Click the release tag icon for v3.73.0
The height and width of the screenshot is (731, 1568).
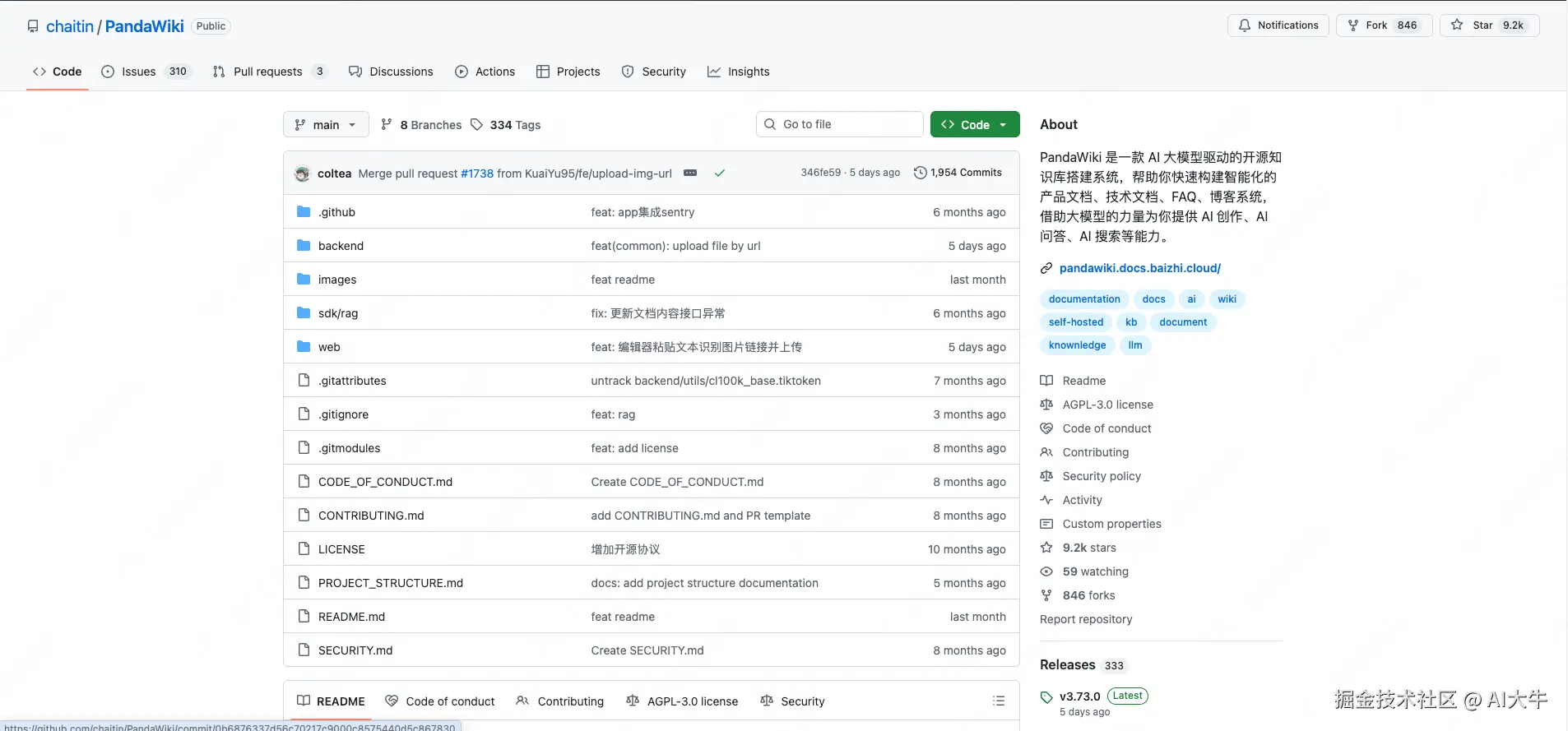coord(1046,697)
